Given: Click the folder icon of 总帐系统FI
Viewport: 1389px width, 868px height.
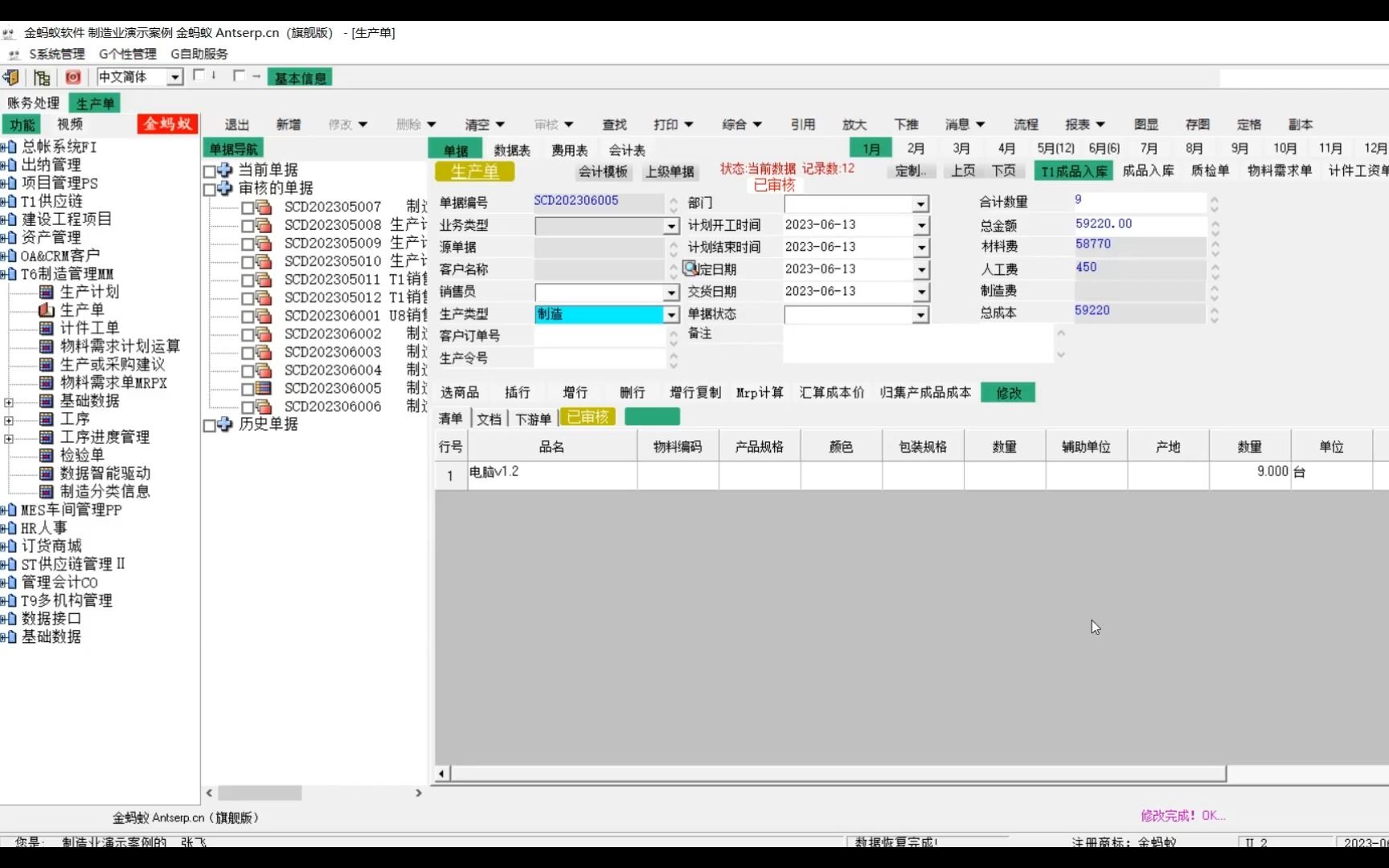Looking at the screenshot, I should coord(11,146).
